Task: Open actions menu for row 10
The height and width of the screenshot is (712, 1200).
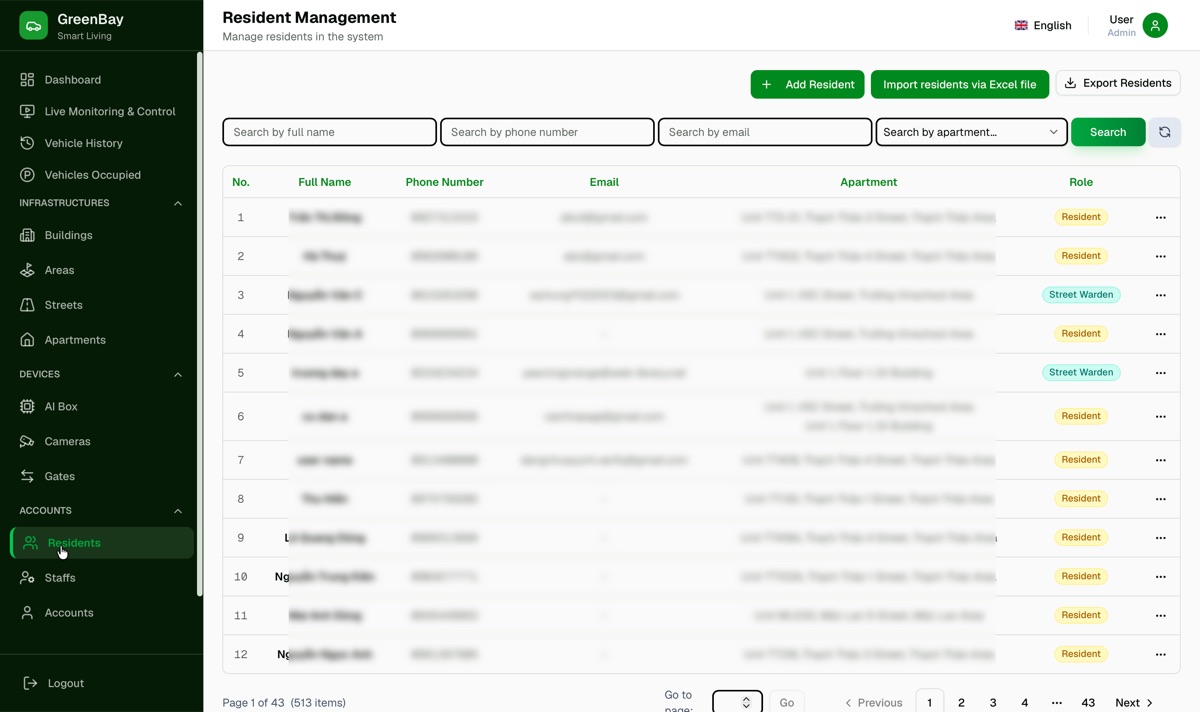Action: (1161, 577)
